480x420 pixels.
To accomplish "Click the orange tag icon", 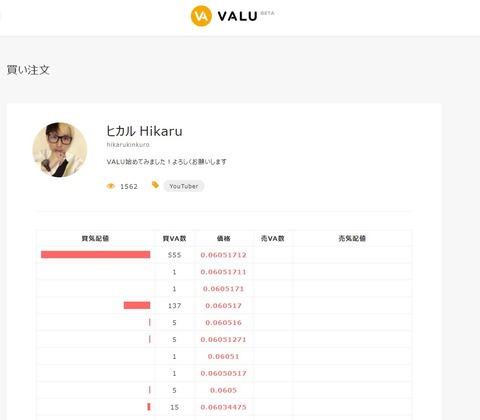I will click(155, 185).
